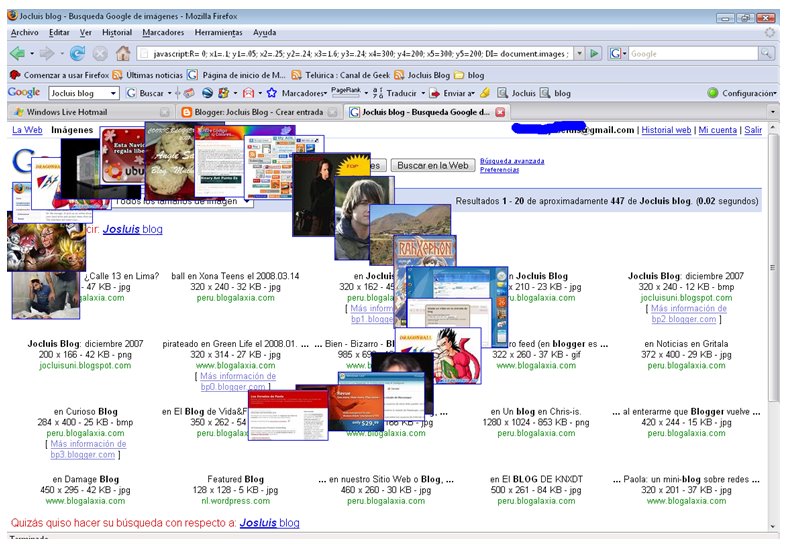Screen dimensions: 787x546
Task: Close the Jocluis blog Google search tab
Action: pyautogui.click(x=500, y=112)
